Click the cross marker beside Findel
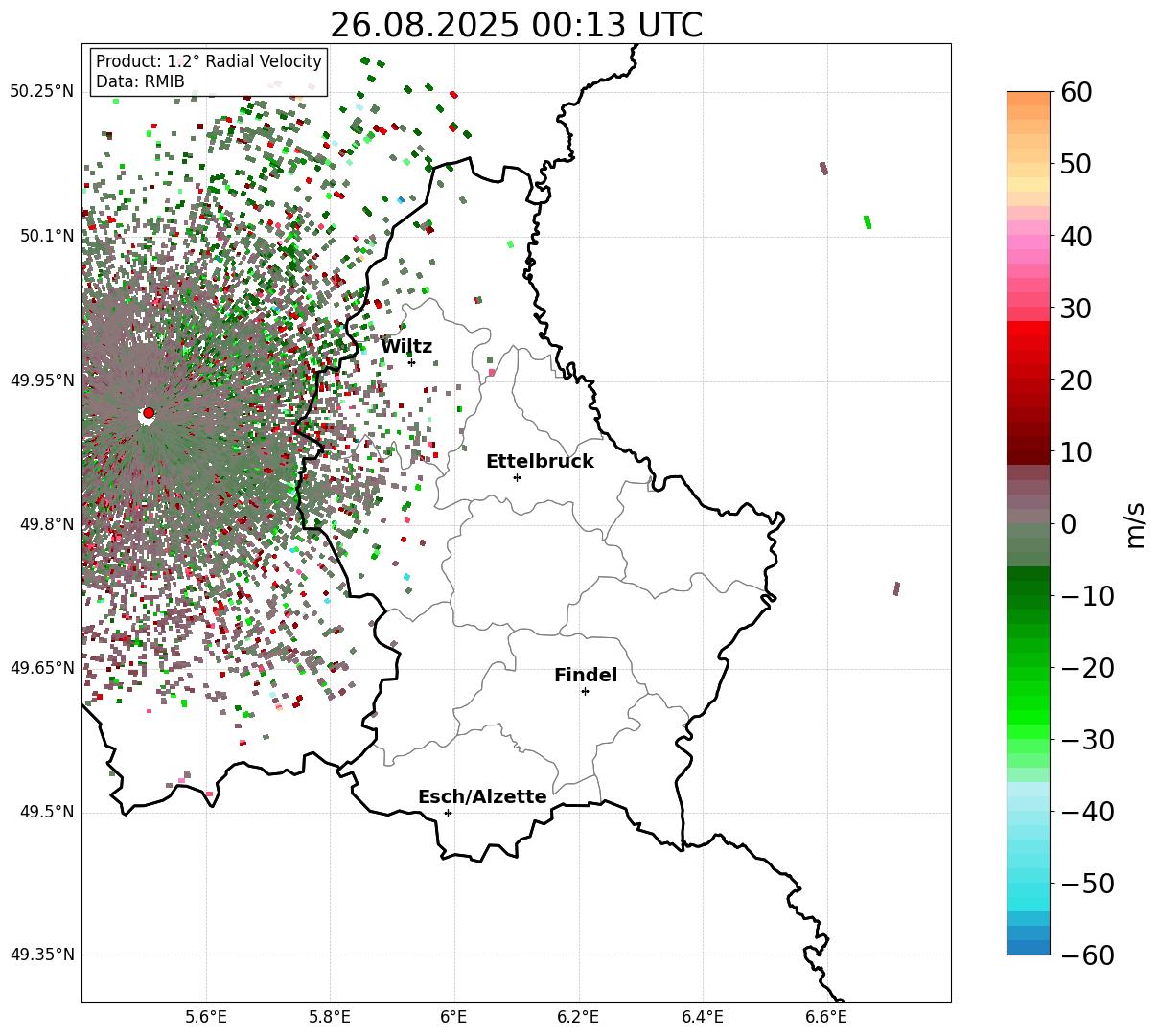This screenshot has height=1036, width=1157. click(585, 691)
